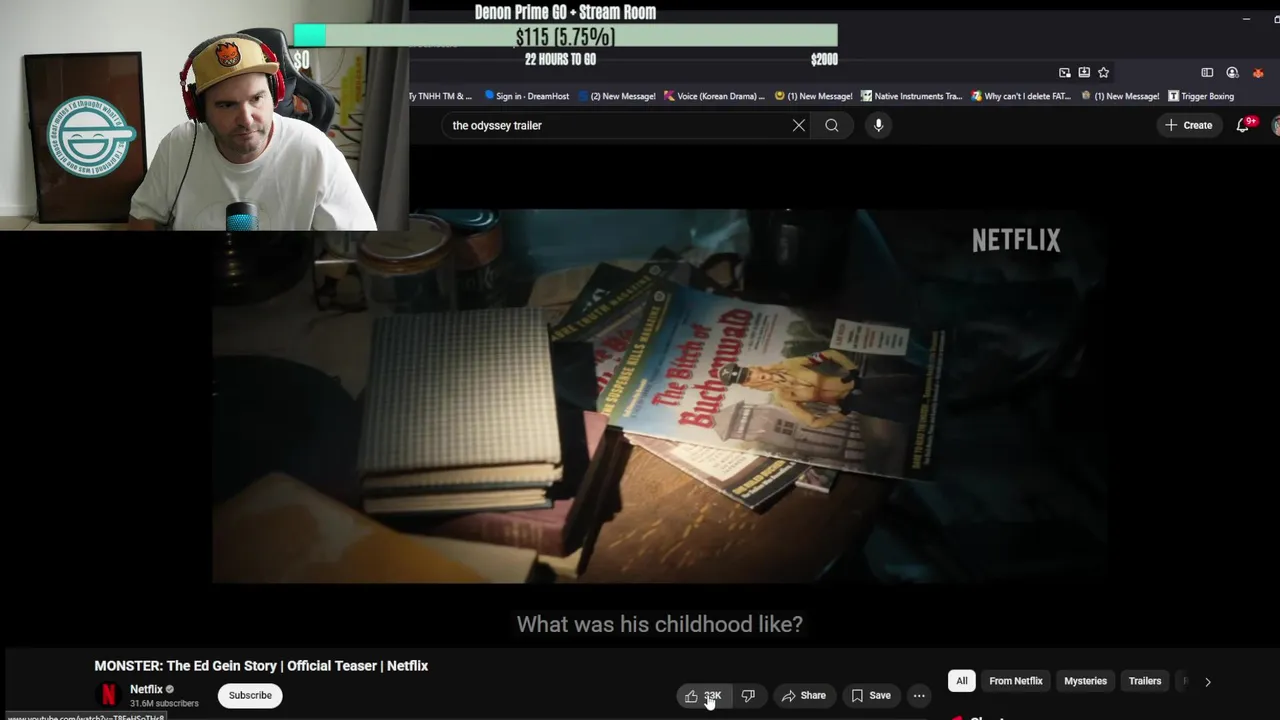Open the Voice (Korean Drama) bookmark
This screenshot has width=1280, height=720.
click(x=714, y=96)
